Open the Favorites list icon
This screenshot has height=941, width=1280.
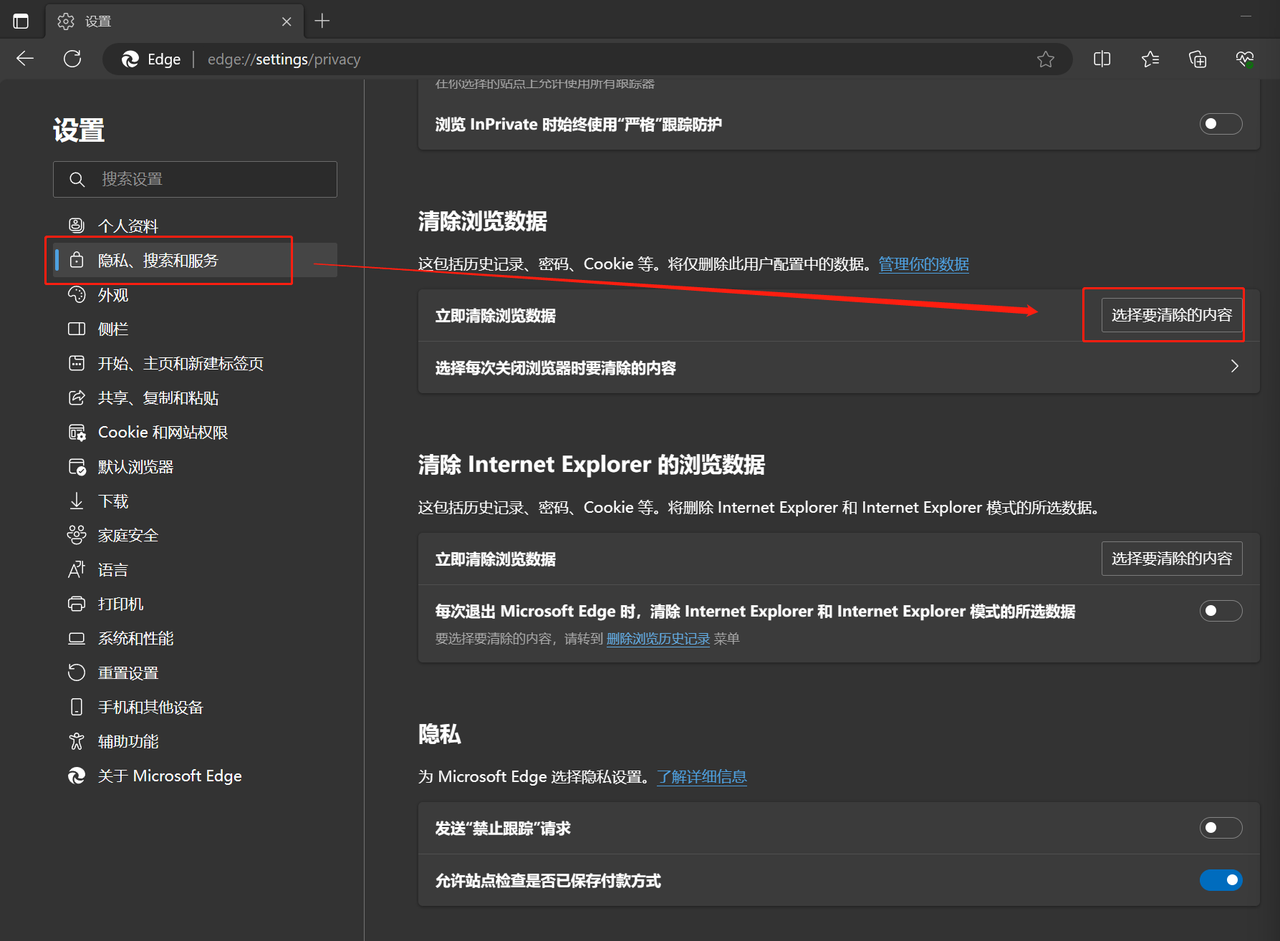coord(1150,59)
